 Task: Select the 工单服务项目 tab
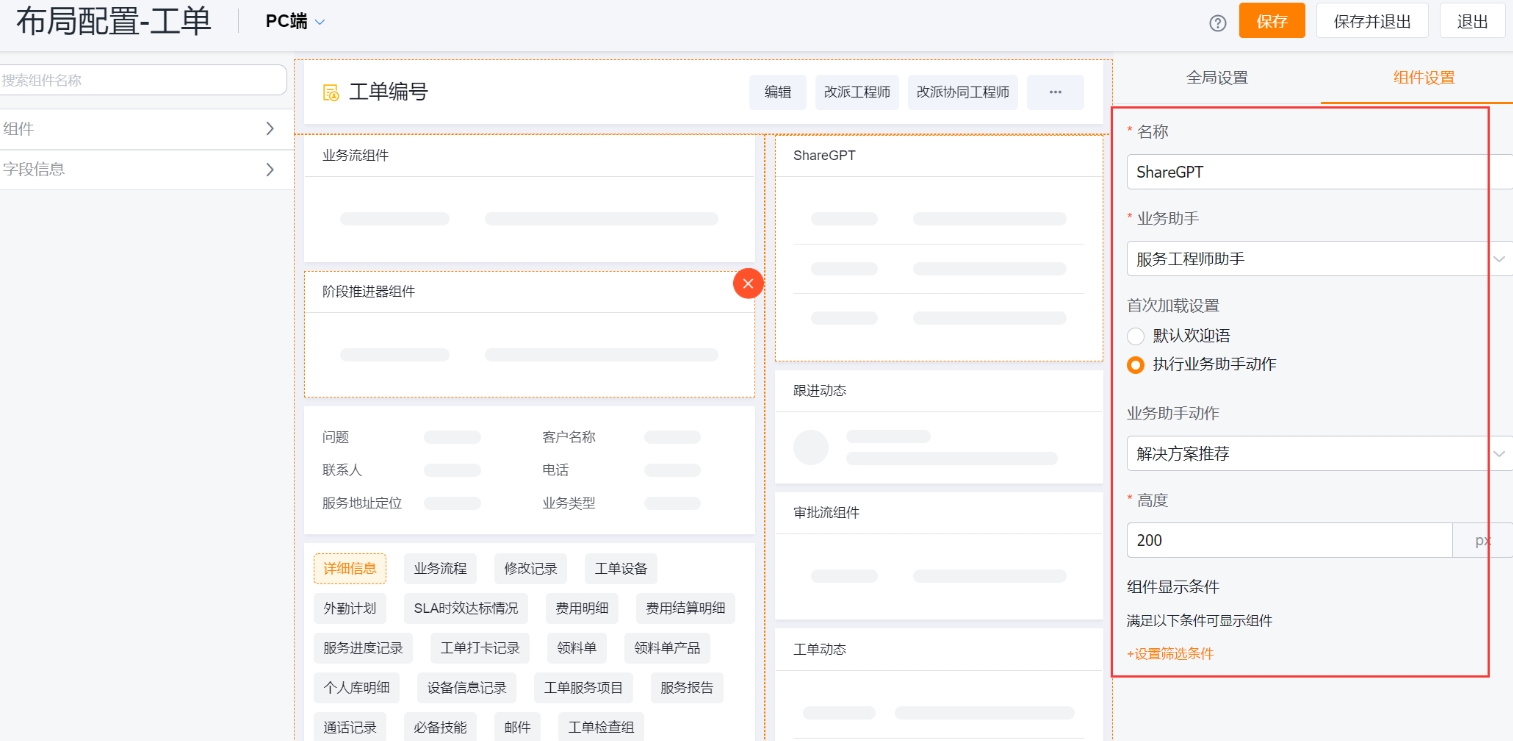pos(584,688)
